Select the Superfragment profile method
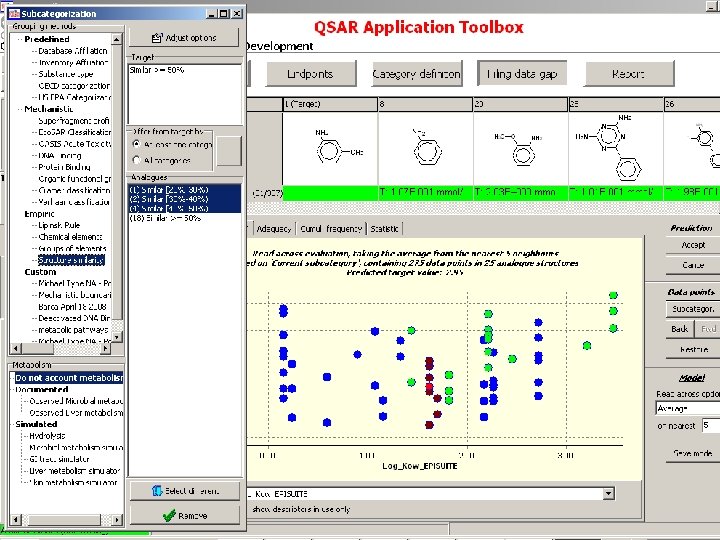Image resolution: width=720 pixels, height=540 pixels. point(74,121)
